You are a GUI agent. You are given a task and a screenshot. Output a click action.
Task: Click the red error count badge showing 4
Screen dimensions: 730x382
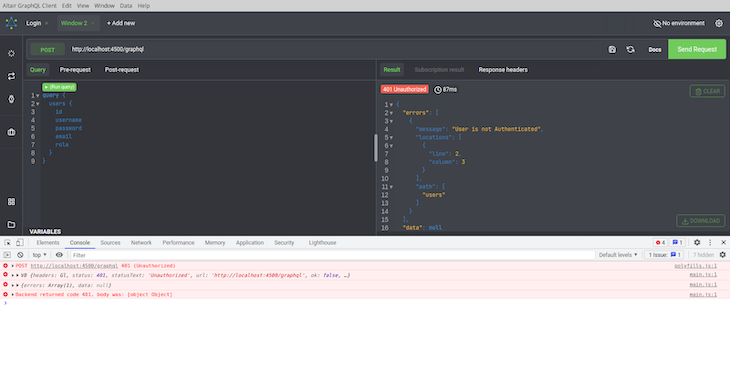[x=660, y=242]
